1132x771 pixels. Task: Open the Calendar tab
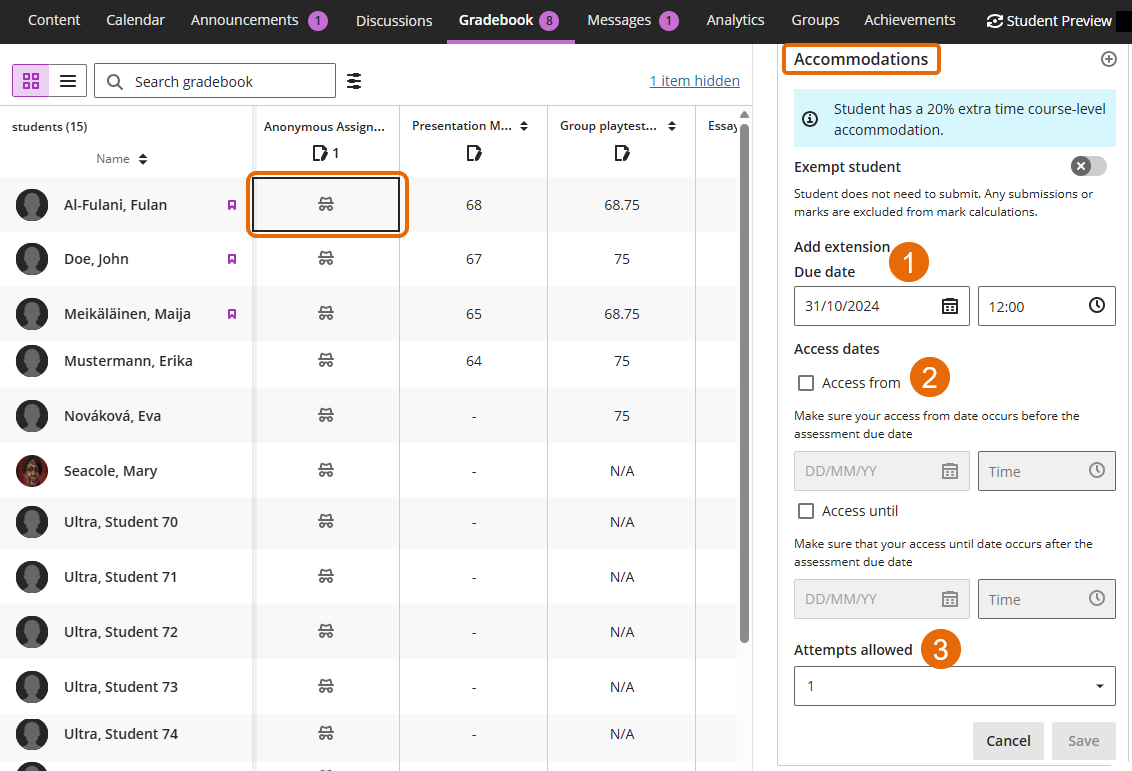135,20
